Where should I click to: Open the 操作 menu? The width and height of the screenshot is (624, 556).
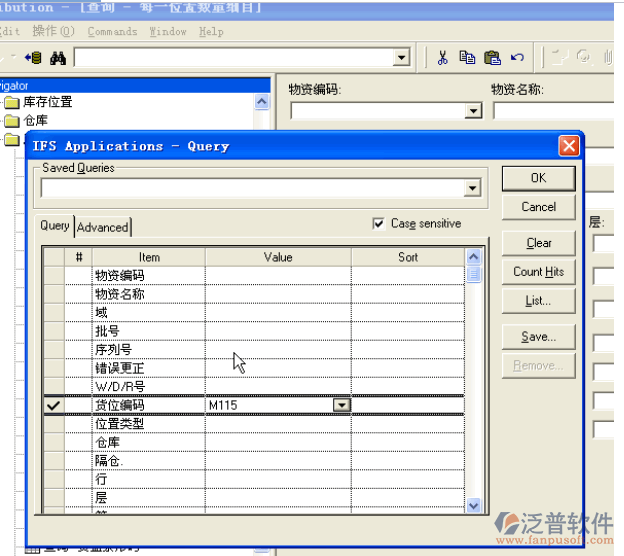coord(53,31)
